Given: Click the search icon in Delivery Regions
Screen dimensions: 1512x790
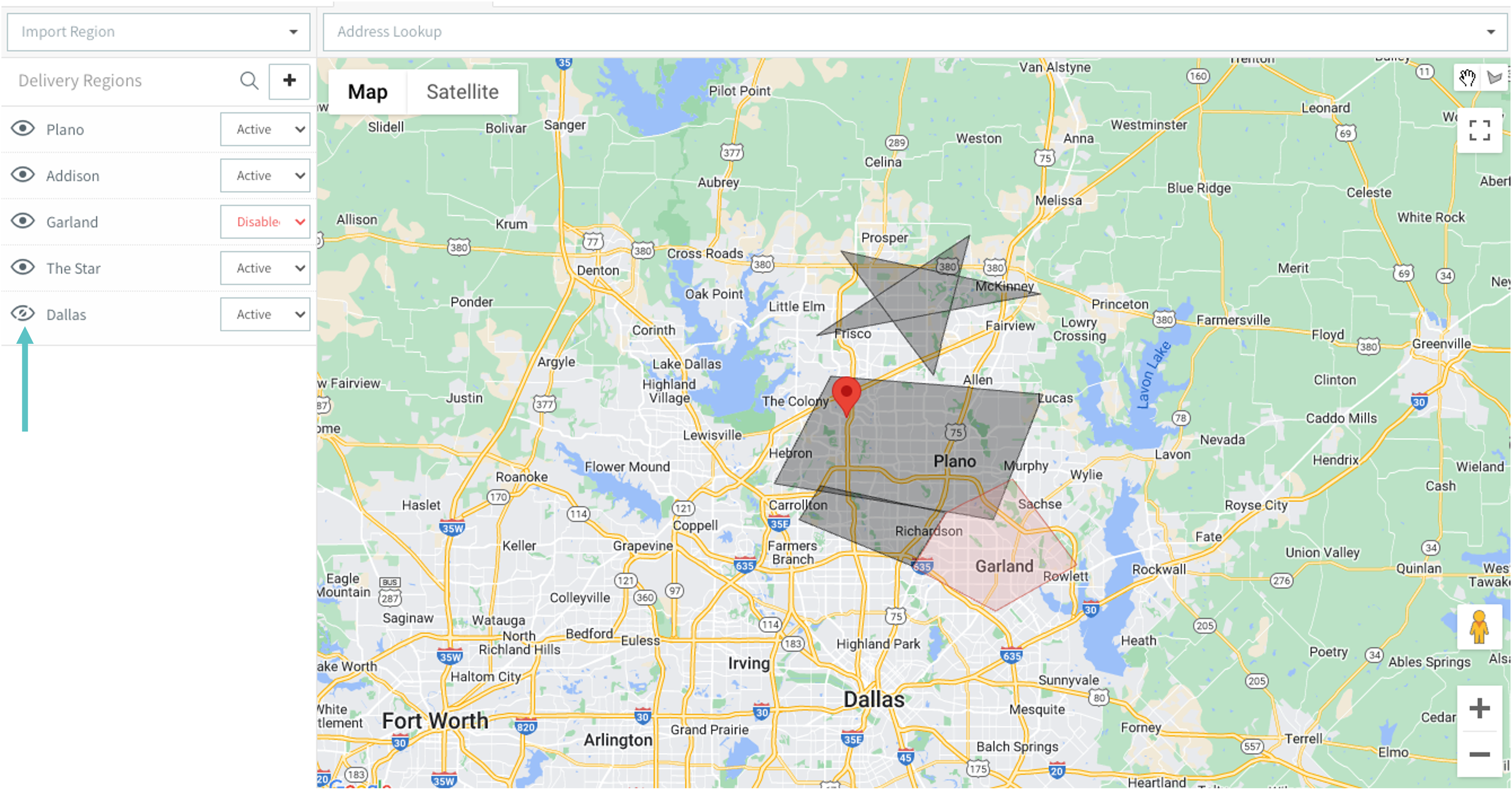Looking at the screenshot, I should 249,81.
